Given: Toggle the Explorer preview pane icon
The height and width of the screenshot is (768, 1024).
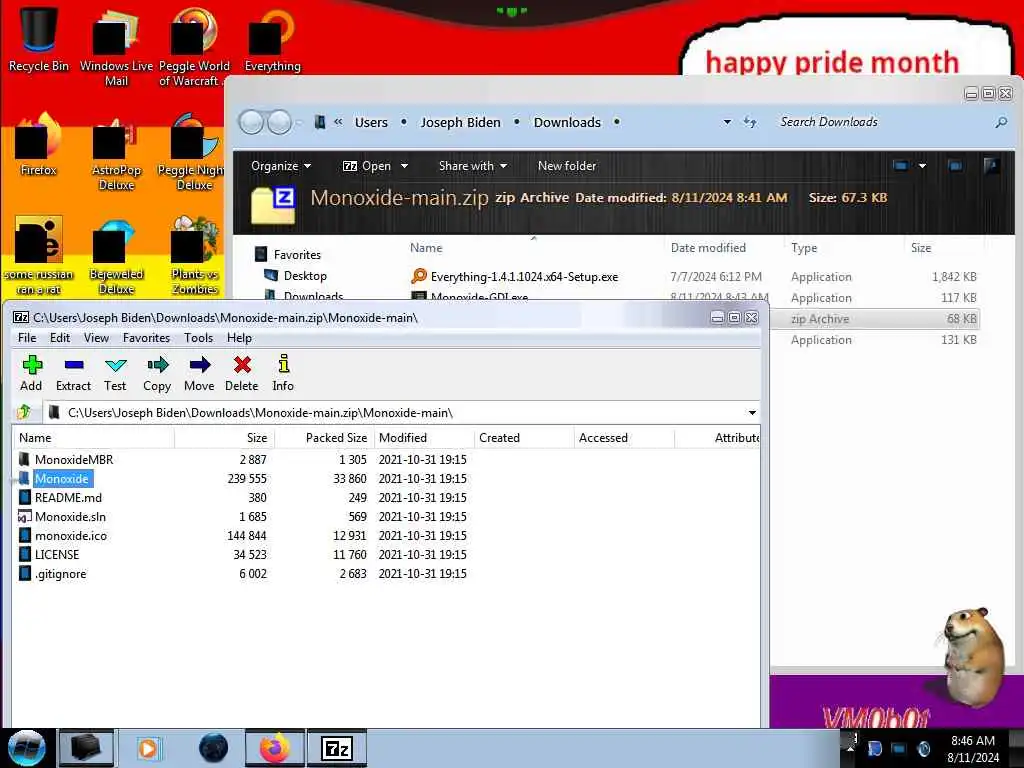Looking at the screenshot, I should [955, 166].
